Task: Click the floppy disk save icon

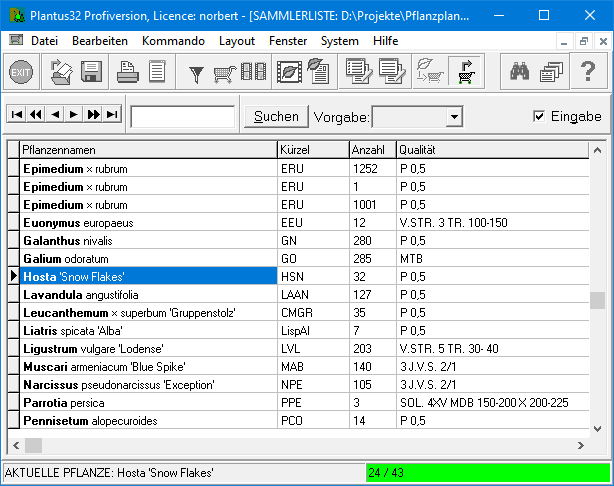Action: (92, 72)
